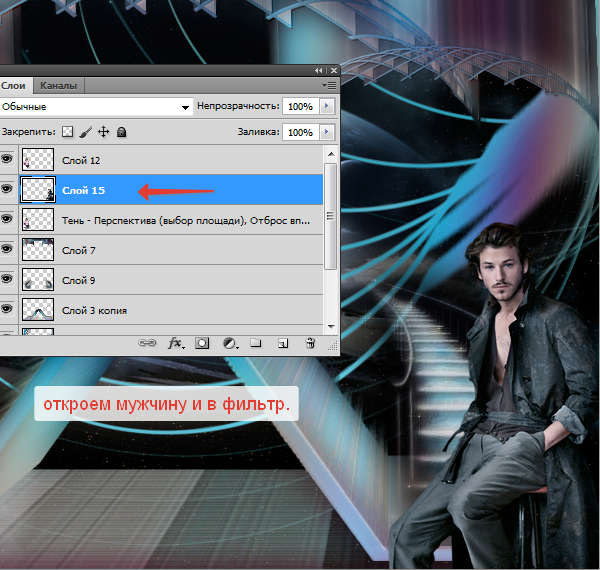600x570 pixels.
Task: Open the Непрозрачность slider arrow
Action: click(326, 106)
